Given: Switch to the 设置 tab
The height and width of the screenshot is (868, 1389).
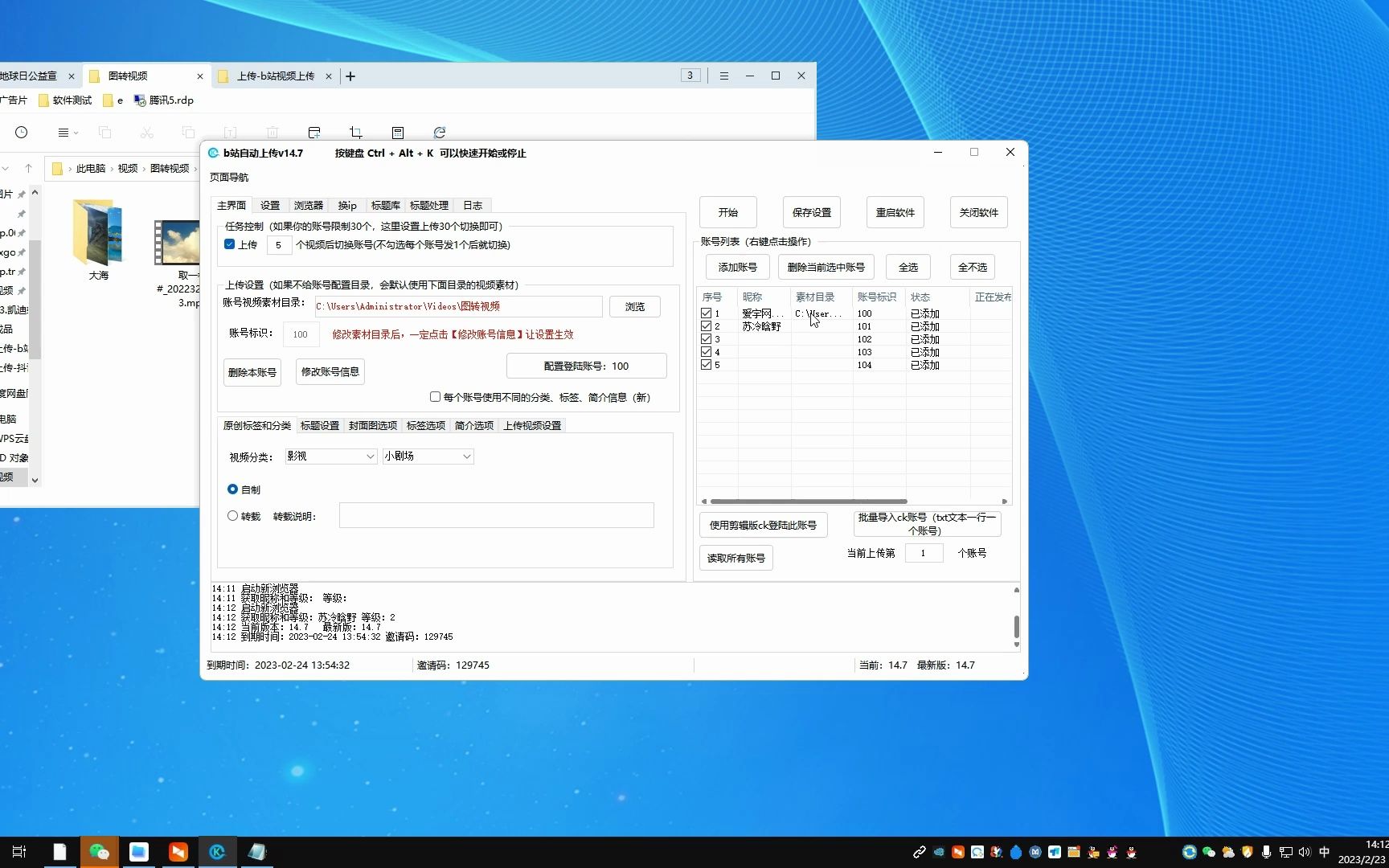Looking at the screenshot, I should point(270,205).
